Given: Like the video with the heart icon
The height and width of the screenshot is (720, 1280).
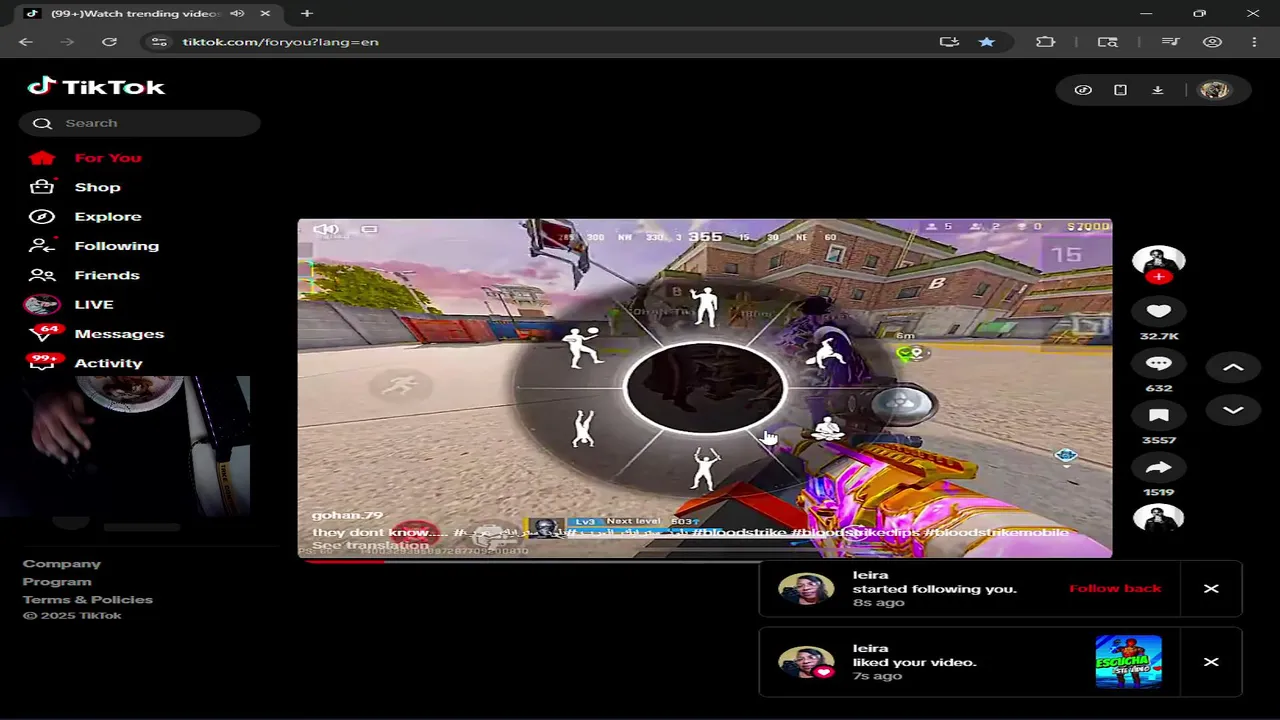Looking at the screenshot, I should 1158,311.
